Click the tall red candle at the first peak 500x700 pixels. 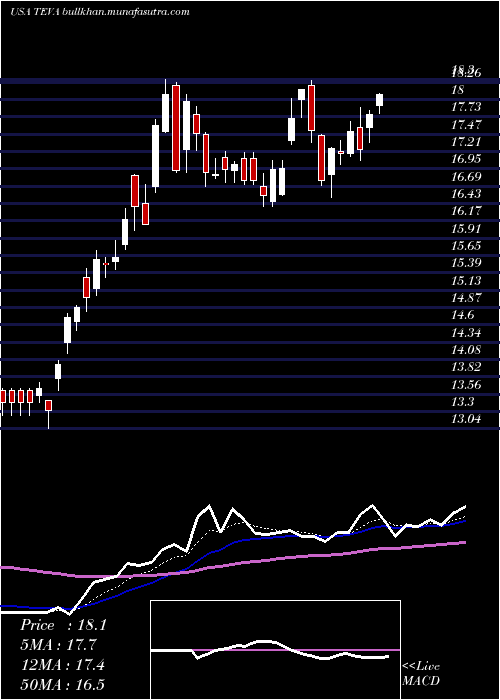(176, 128)
